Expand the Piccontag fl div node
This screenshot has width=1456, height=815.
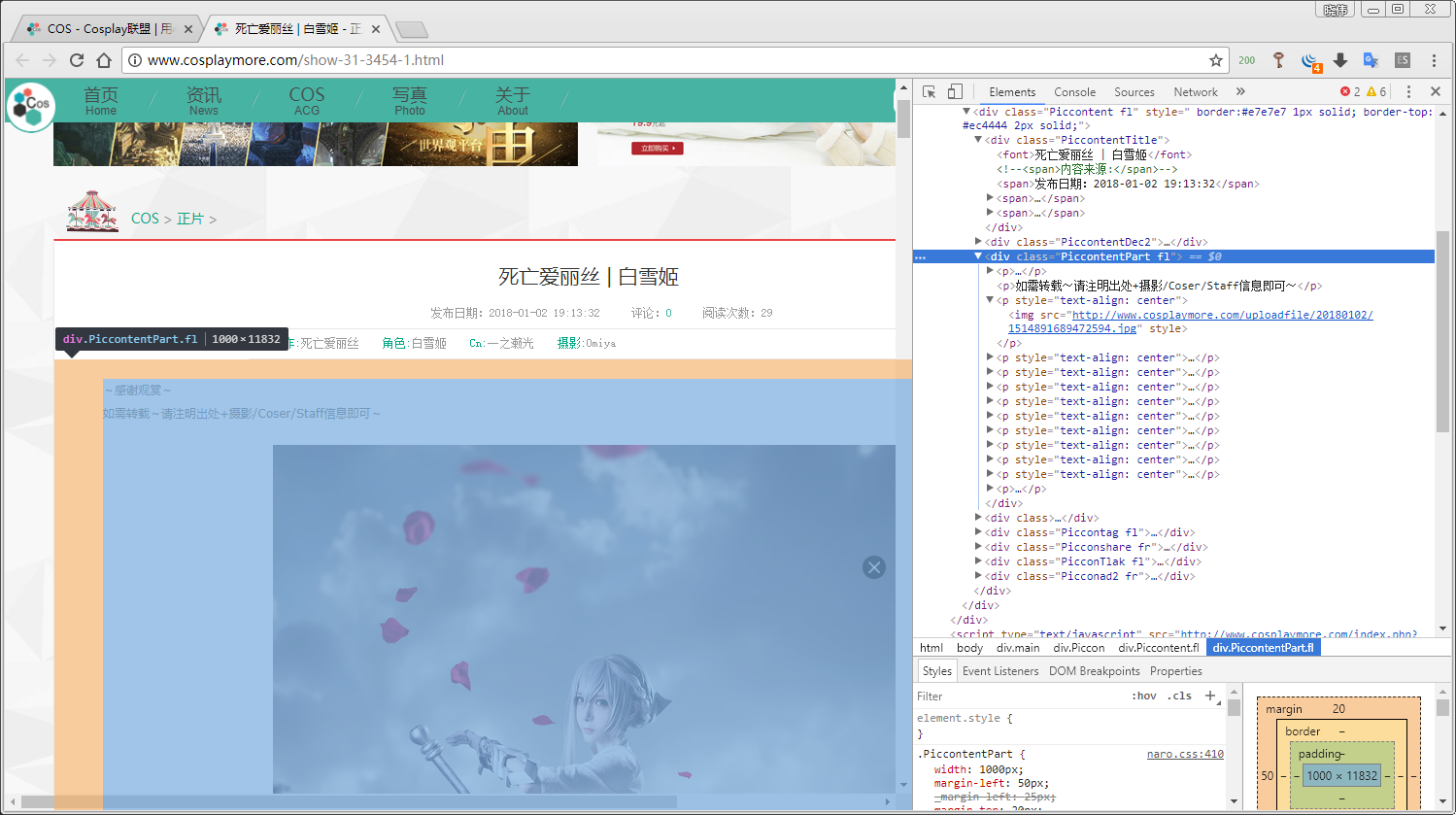point(978,532)
